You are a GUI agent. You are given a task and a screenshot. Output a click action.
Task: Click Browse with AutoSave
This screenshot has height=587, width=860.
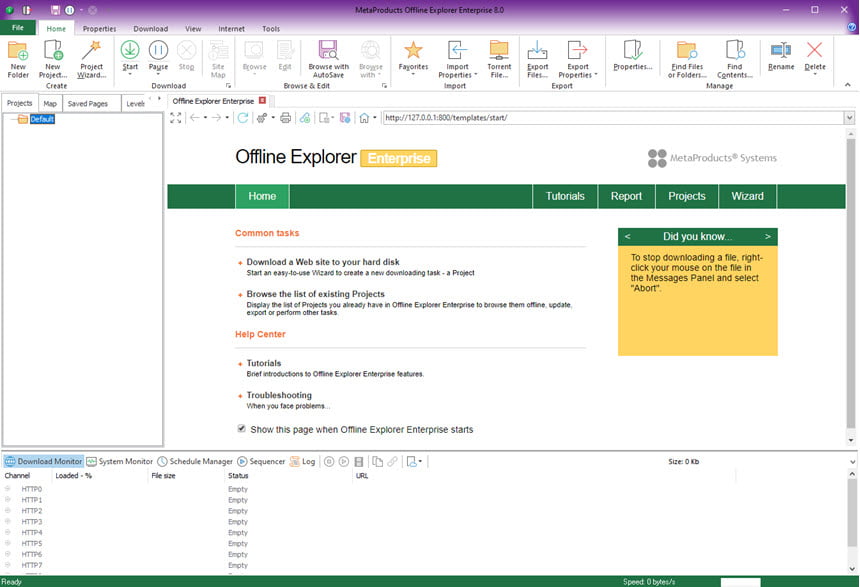coord(329,59)
